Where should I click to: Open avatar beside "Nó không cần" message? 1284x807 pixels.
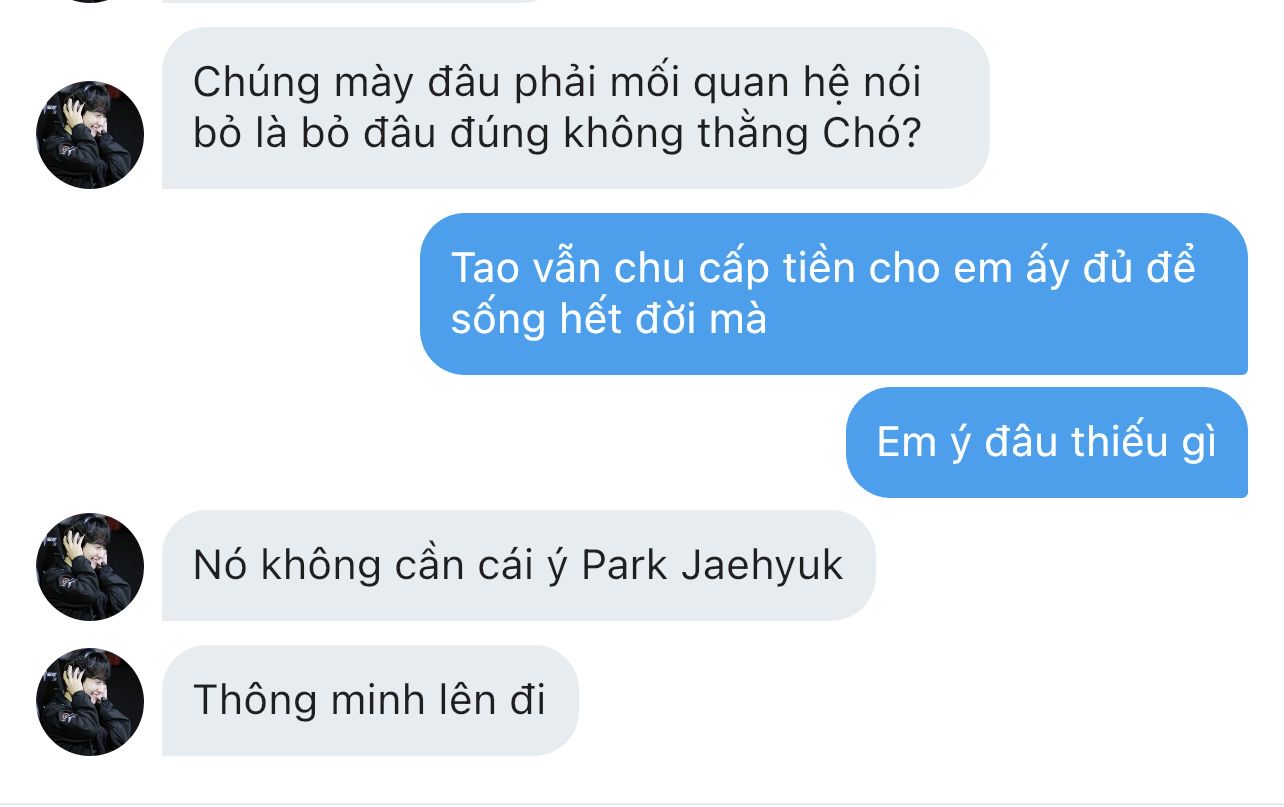pos(90,567)
